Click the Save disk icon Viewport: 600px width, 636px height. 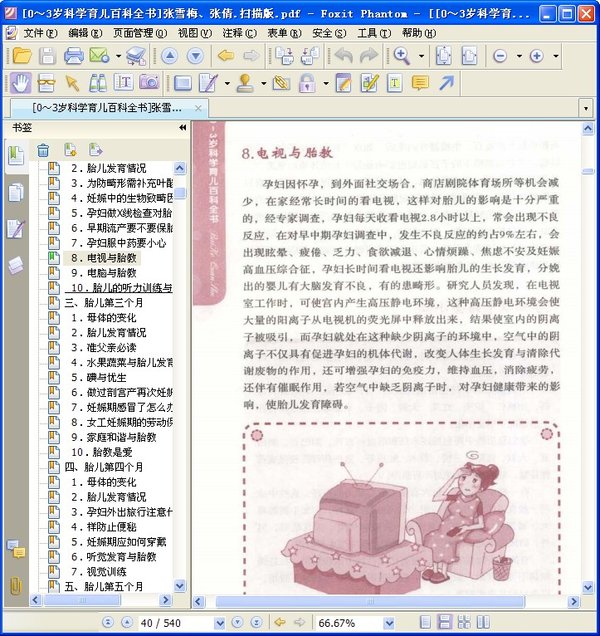[47, 56]
